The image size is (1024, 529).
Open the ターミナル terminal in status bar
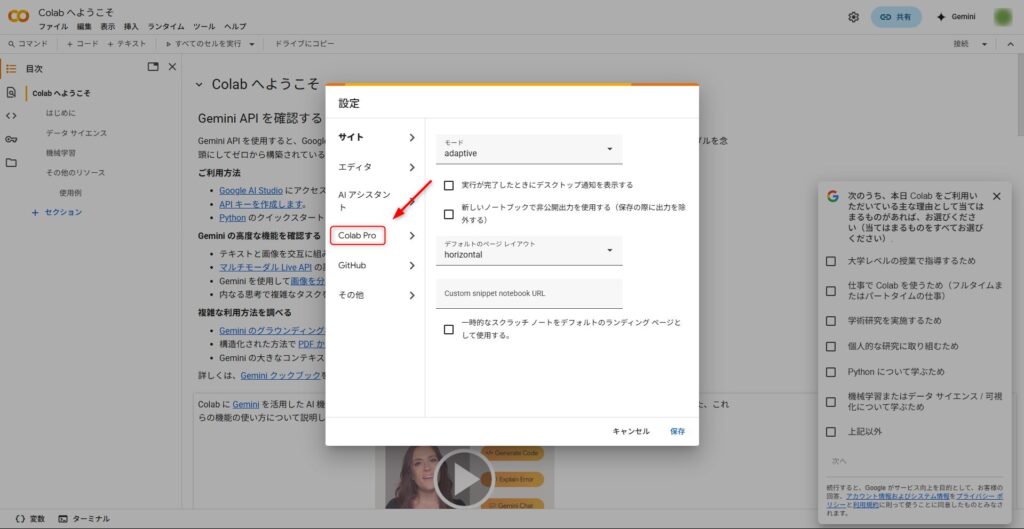[x=84, y=519]
